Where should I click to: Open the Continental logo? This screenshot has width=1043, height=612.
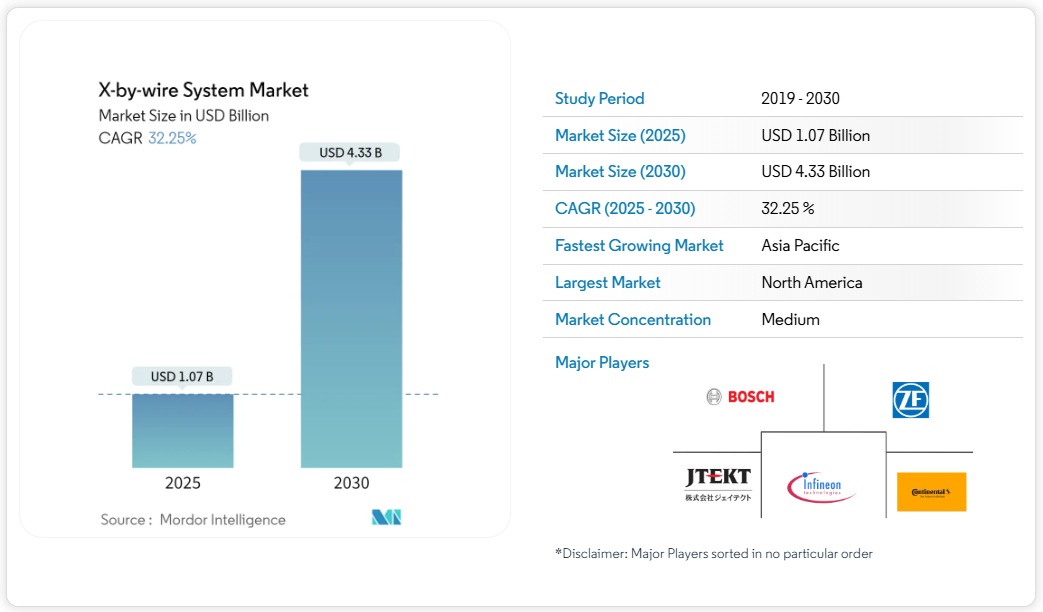pyautogui.click(x=931, y=492)
